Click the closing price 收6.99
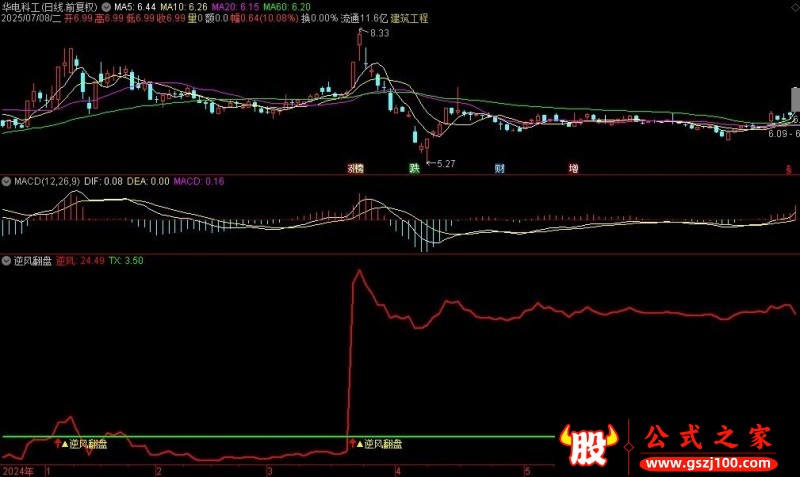The height and width of the screenshot is (477, 800). pyautogui.click(x=171, y=18)
